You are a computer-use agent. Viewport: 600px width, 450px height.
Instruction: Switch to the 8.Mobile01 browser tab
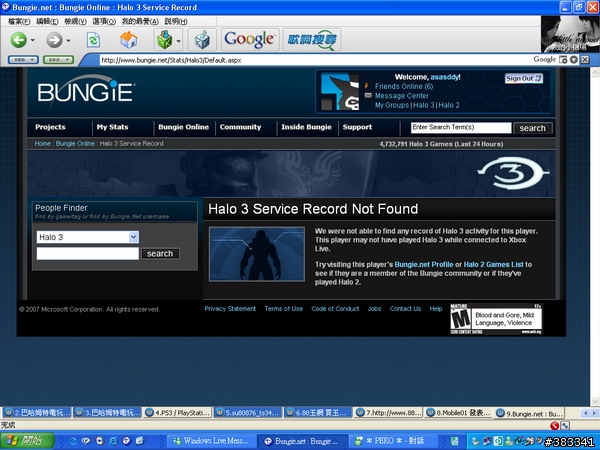point(459,413)
